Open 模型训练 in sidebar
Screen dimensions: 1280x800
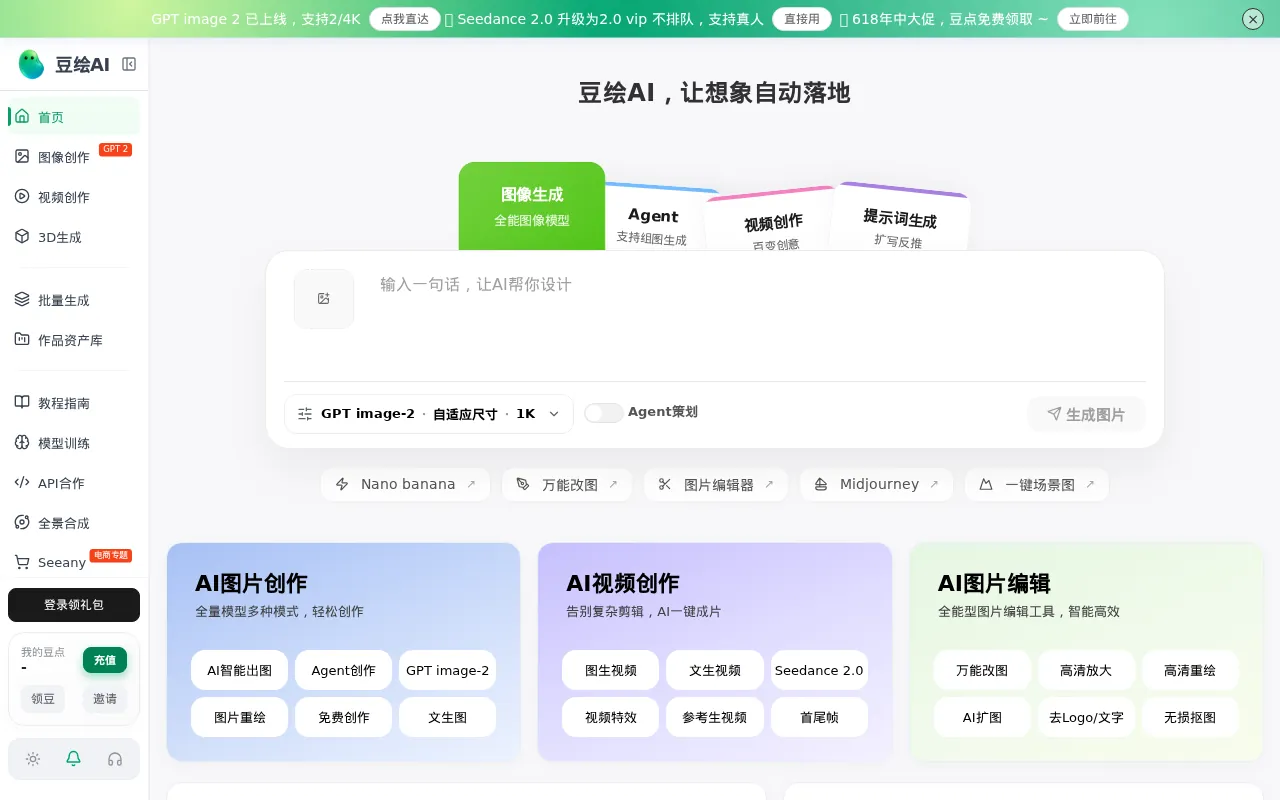(74, 443)
